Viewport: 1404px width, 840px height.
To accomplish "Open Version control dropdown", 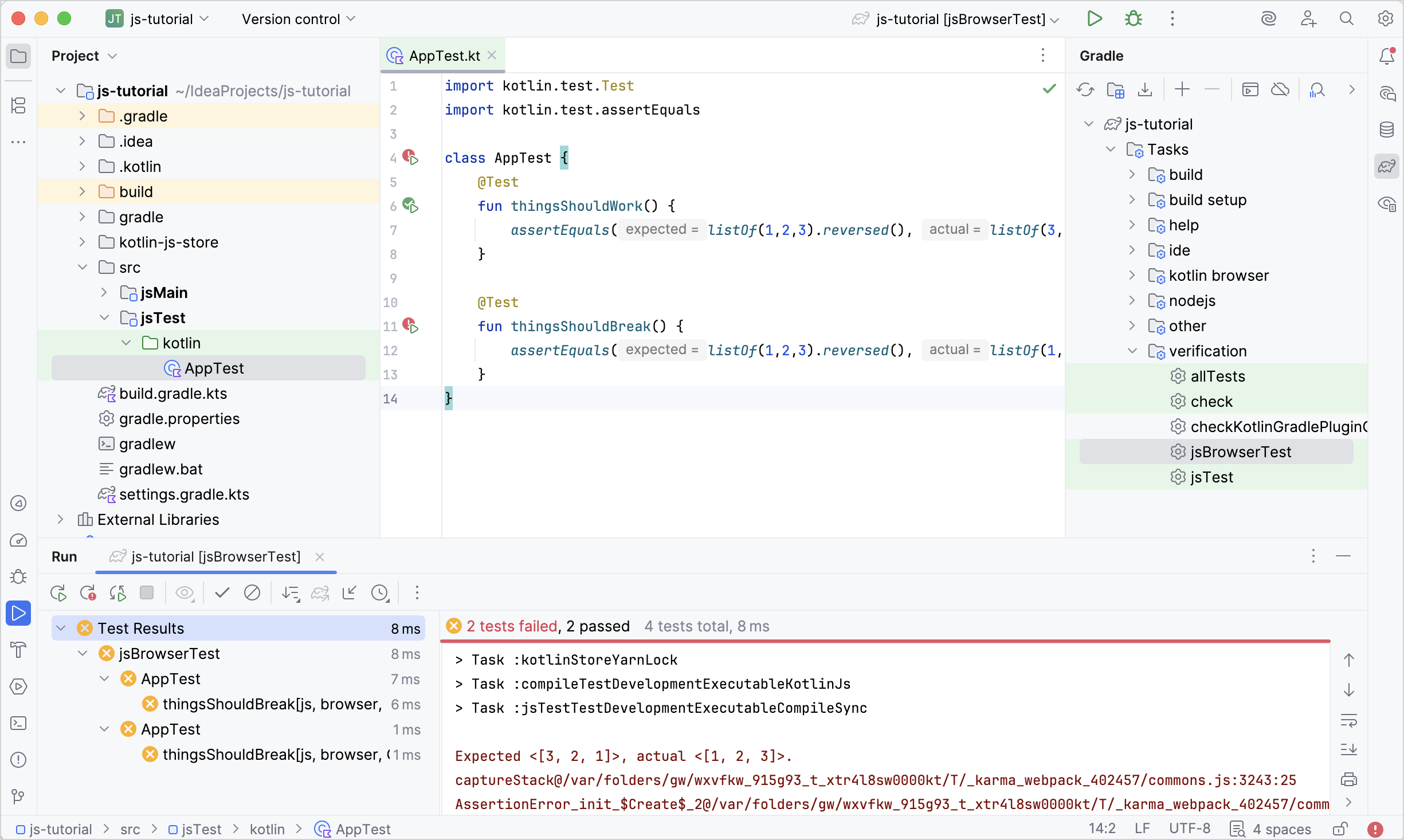I will point(298,19).
